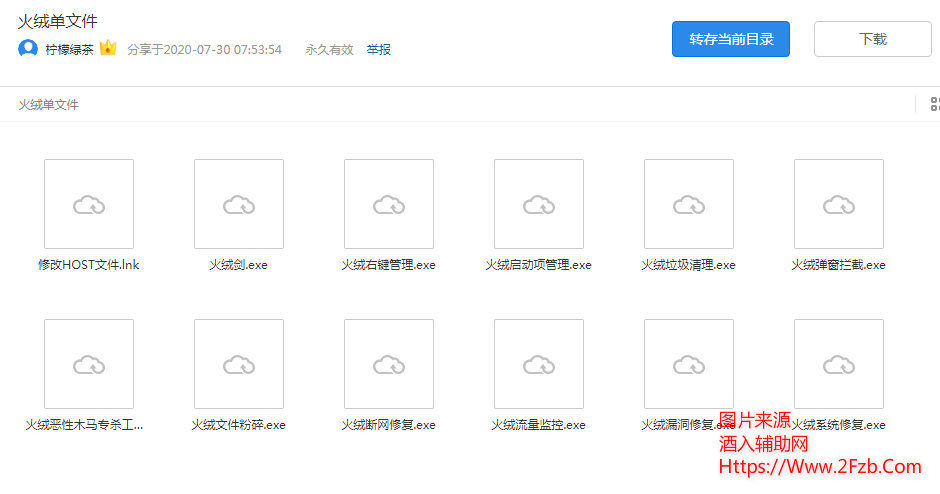Select the 火绒系统修复.exe file thumbnail
940x494 pixels.
[839, 364]
